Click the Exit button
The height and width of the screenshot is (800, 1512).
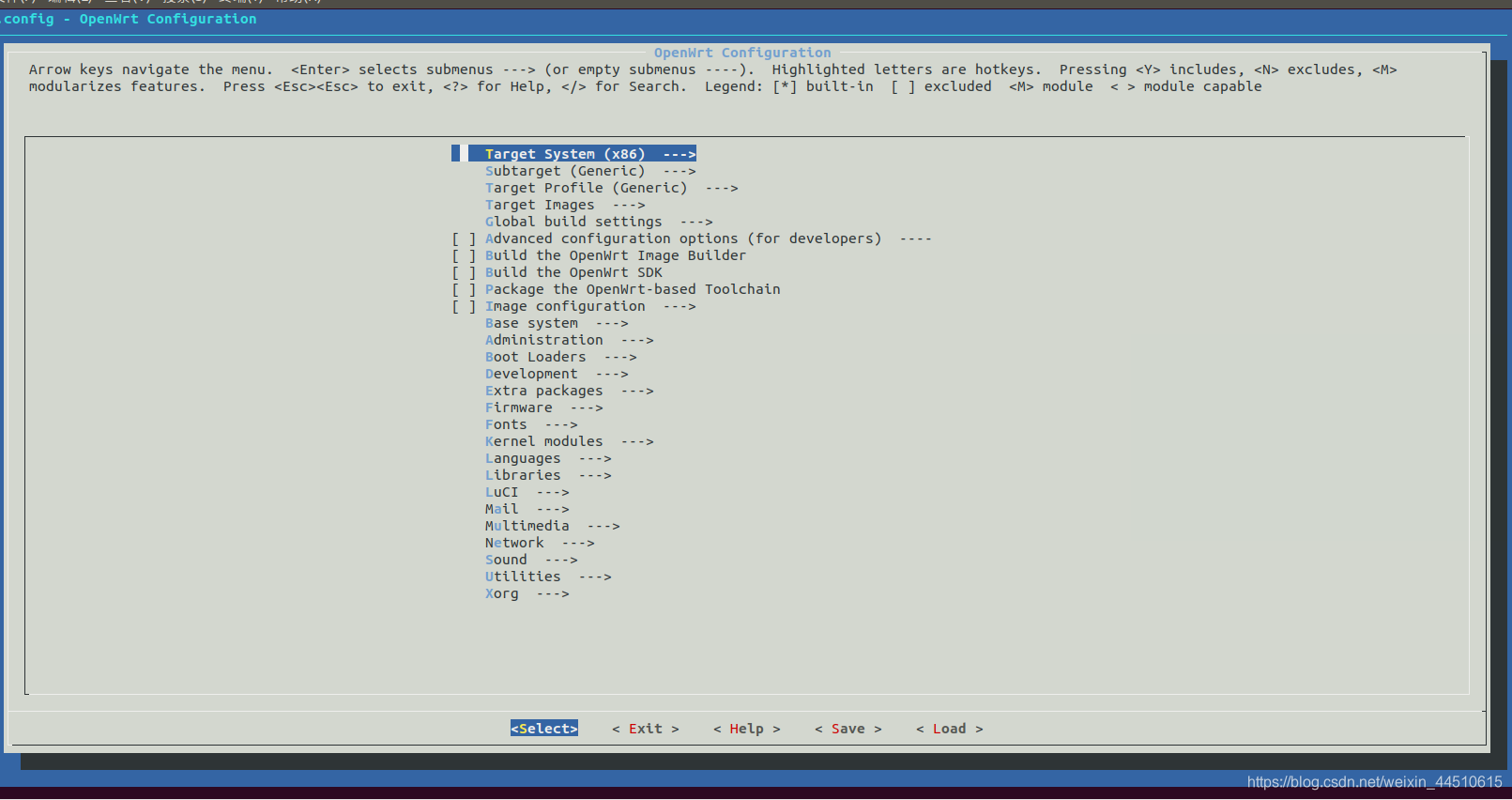point(646,729)
